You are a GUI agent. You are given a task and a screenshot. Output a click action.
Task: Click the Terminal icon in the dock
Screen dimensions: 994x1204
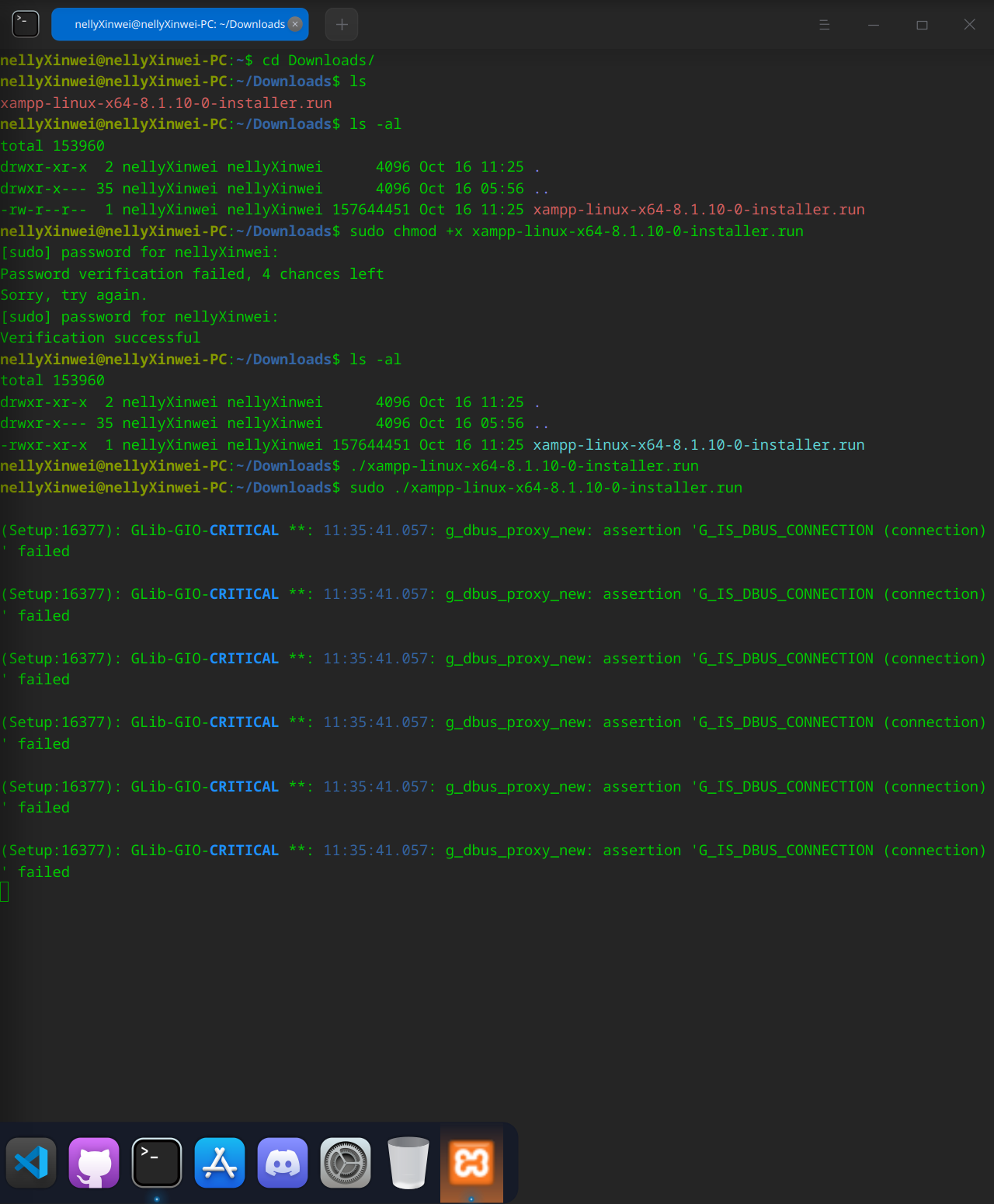[x=157, y=1163]
